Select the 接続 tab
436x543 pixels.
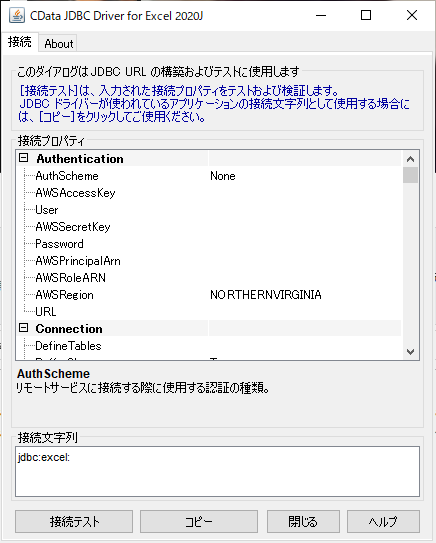click(20, 42)
